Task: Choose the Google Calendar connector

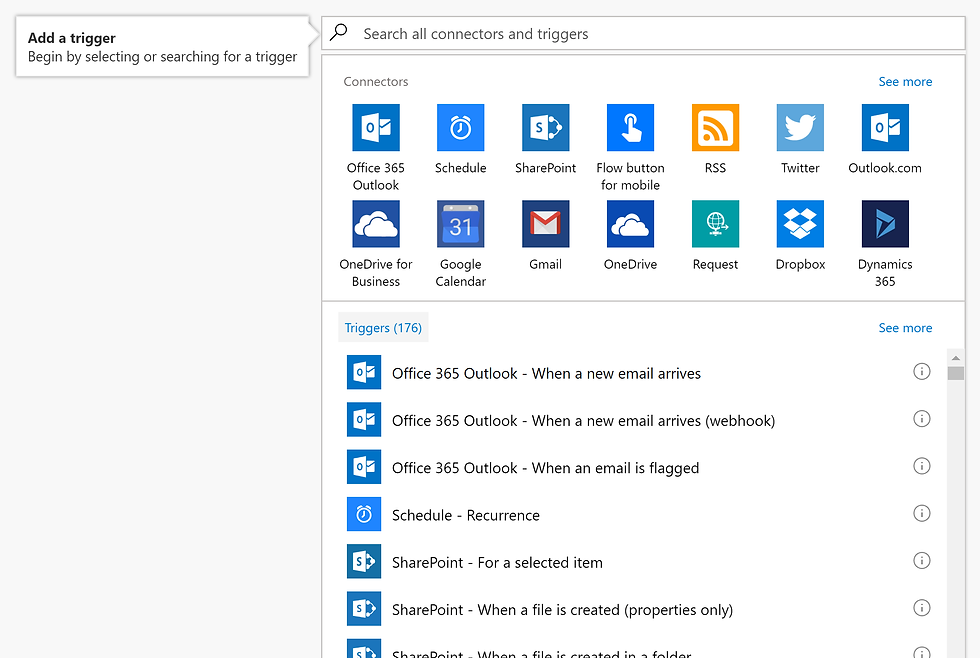Action: click(461, 224)
